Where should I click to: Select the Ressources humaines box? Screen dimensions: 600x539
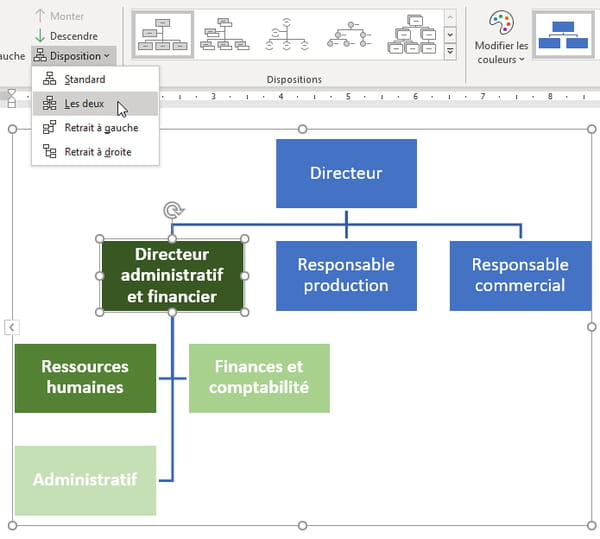tap(85, 378)
